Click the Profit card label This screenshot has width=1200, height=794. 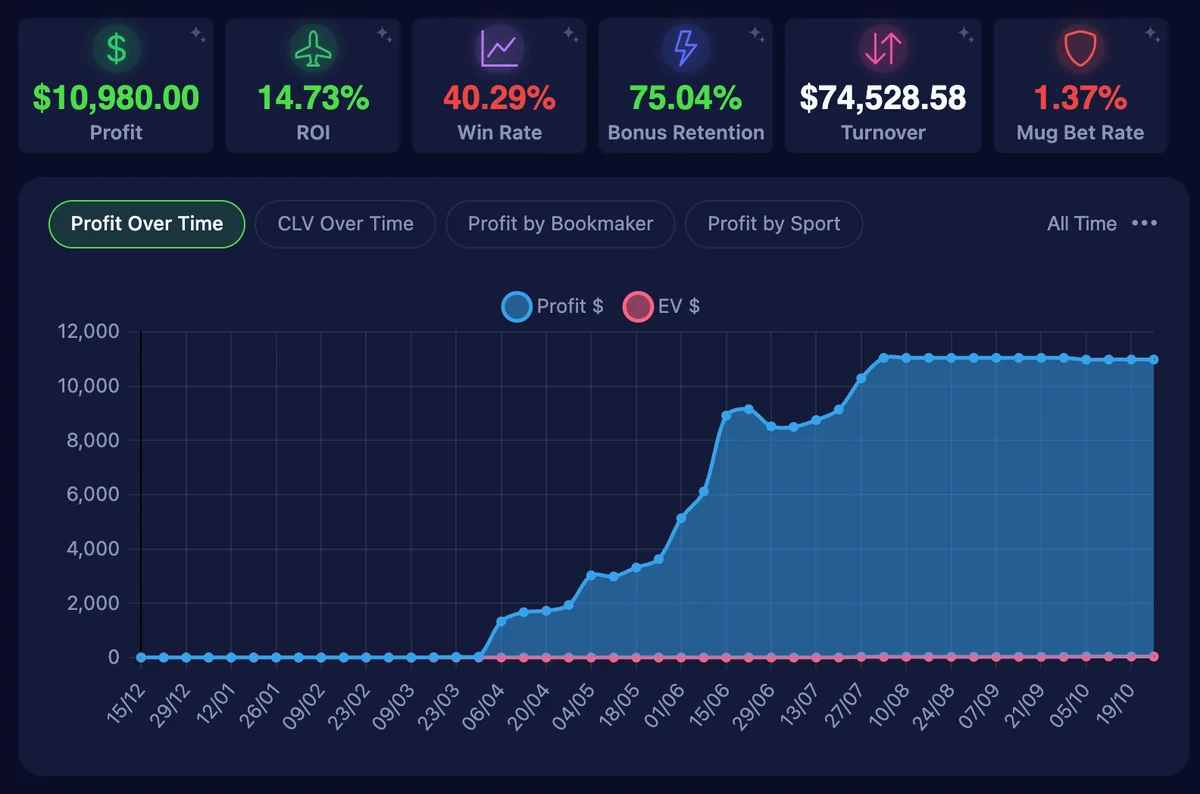(116, 133)
